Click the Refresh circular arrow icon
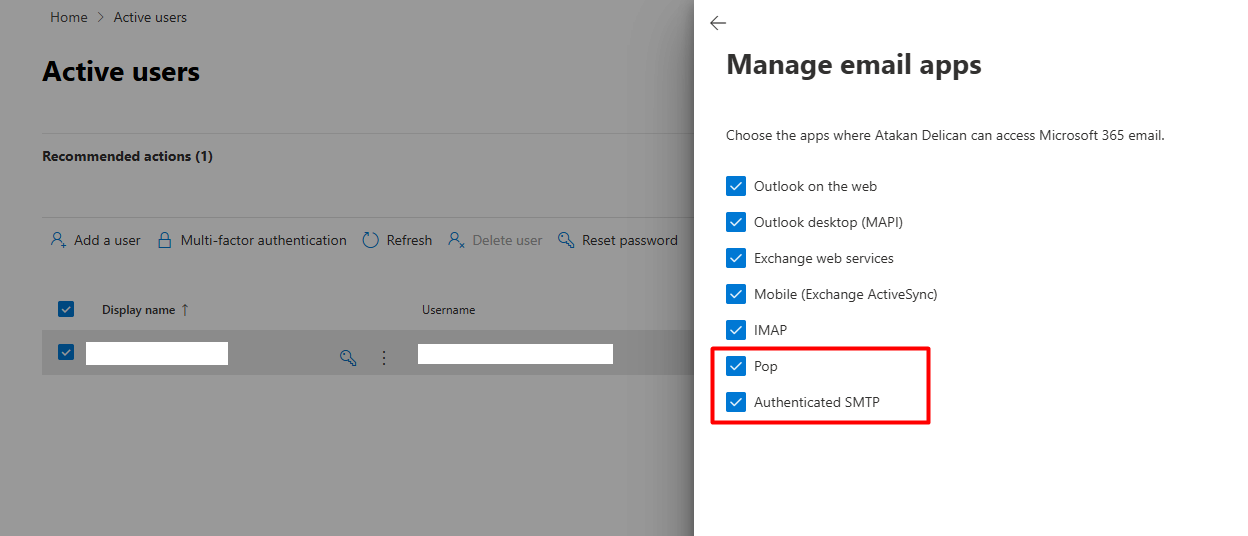1248x536 pixels. click(x=371, y=240)
